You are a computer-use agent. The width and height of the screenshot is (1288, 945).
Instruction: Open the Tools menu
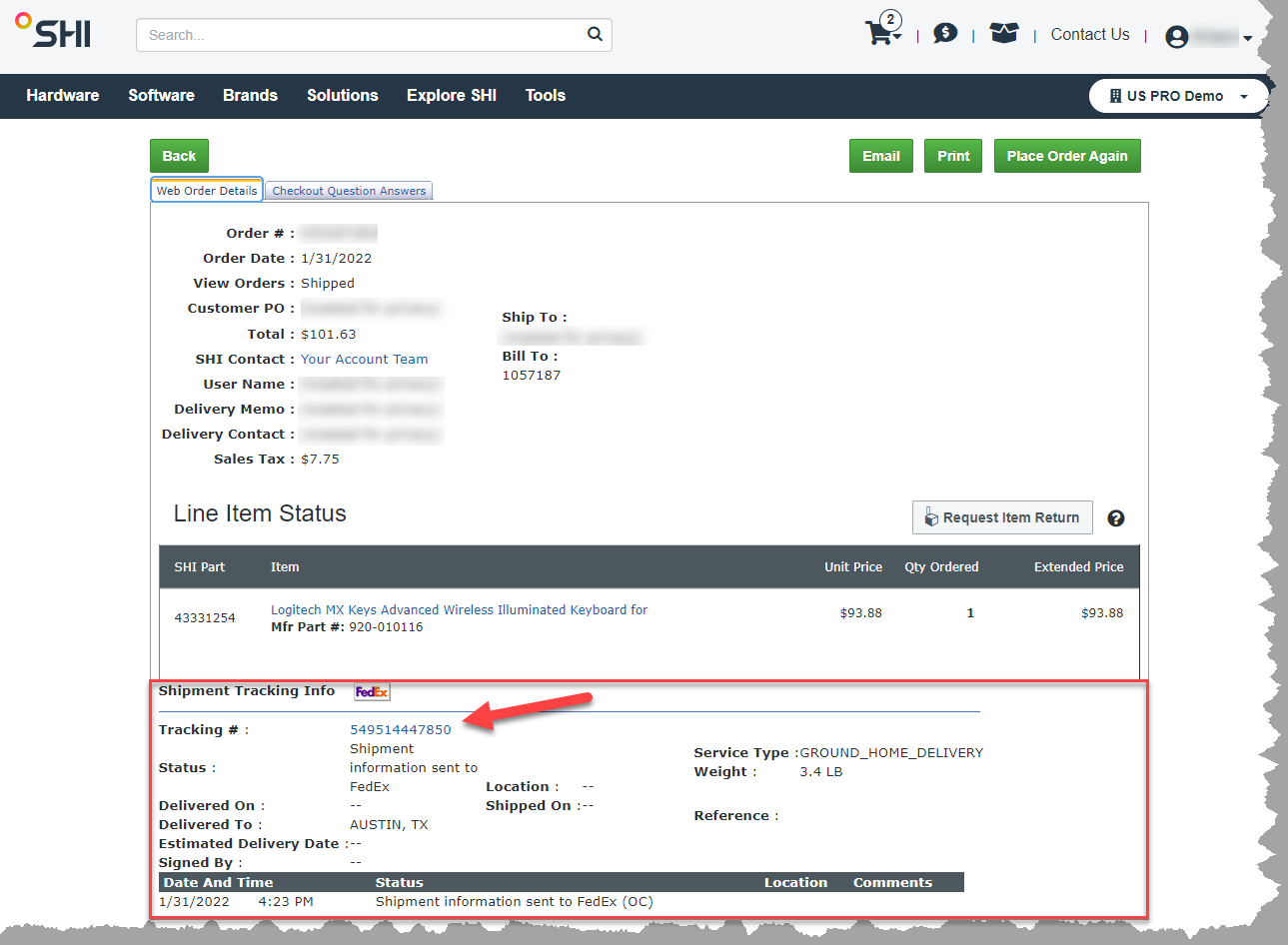pyautogui.click(x=546, y=96)
